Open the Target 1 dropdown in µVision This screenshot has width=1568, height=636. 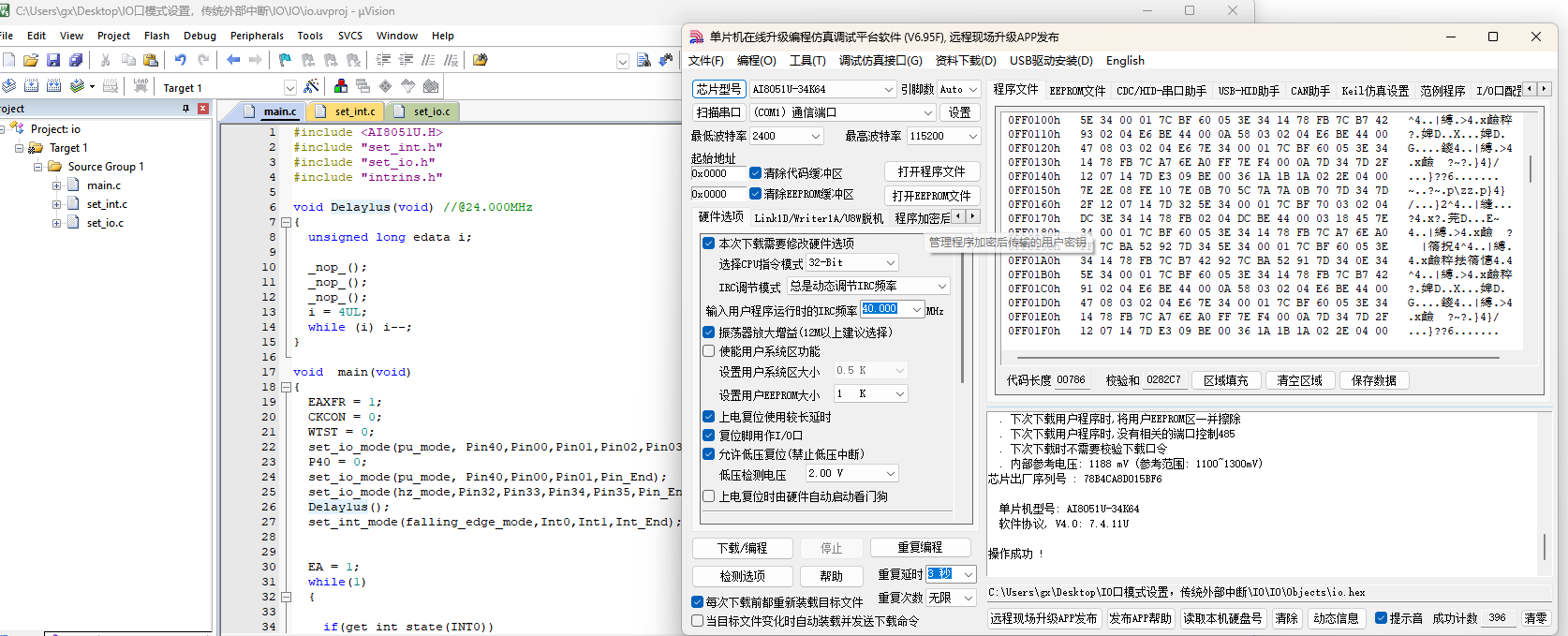point(289,87)
